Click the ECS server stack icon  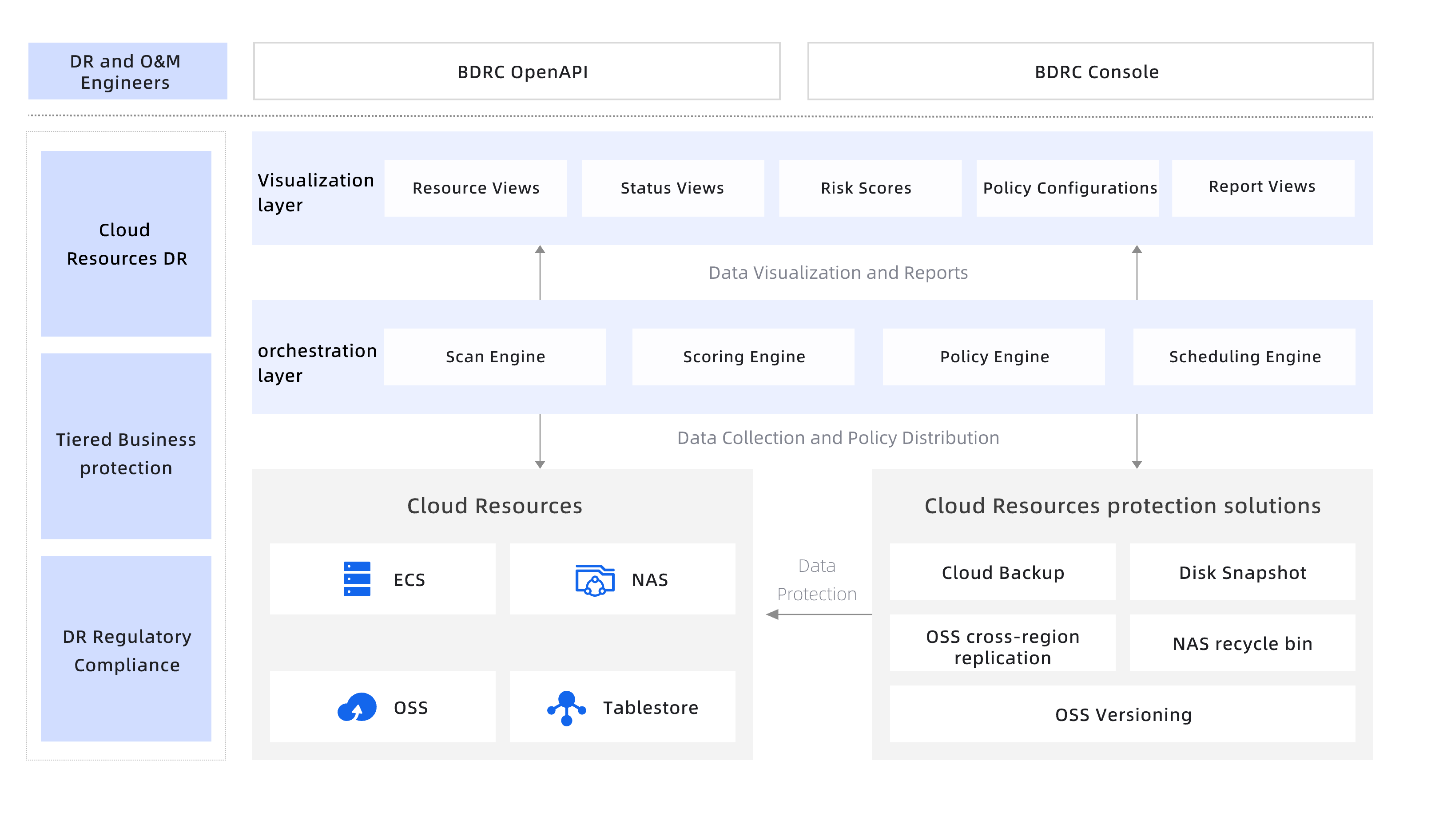357,578
